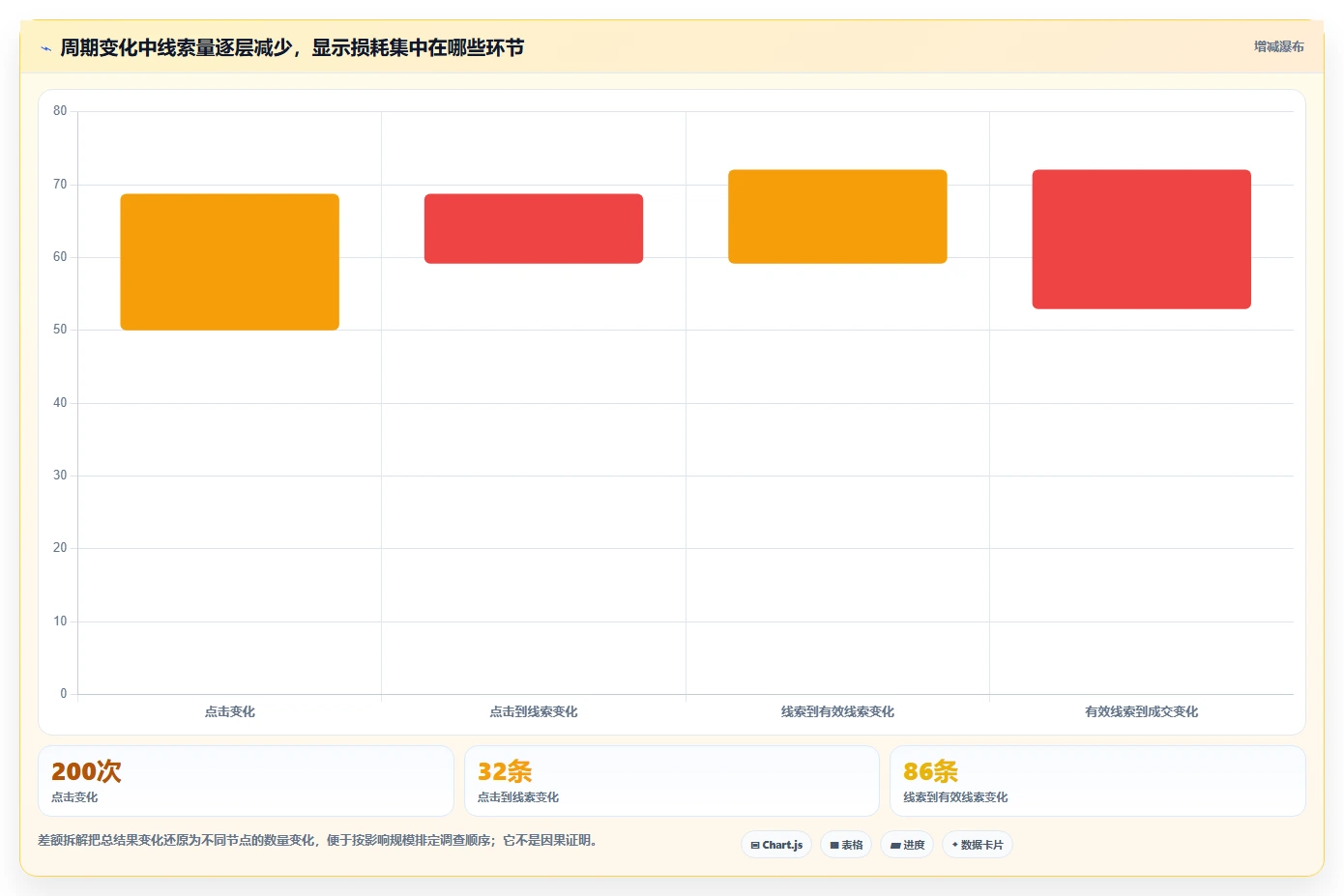
Task: Click the 增减瀑布 label in the header
Action: coord(1278,46)
